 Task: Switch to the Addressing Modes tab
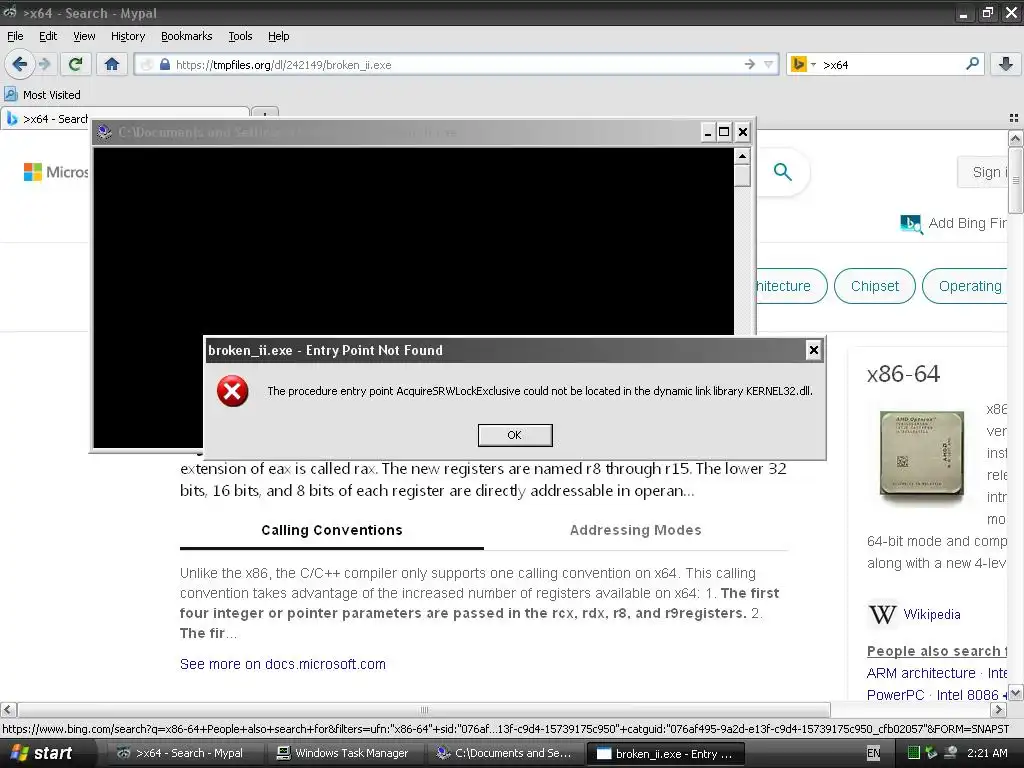tap(635, 530)
